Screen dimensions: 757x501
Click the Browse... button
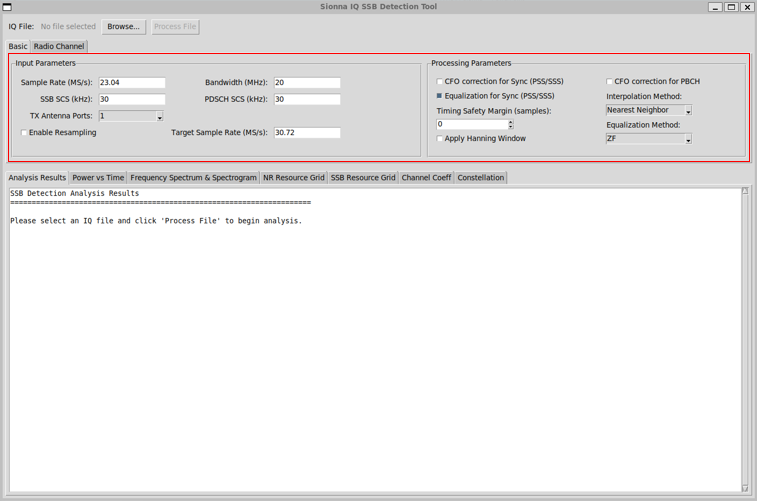pyautogui.click(x=124, y=27)
